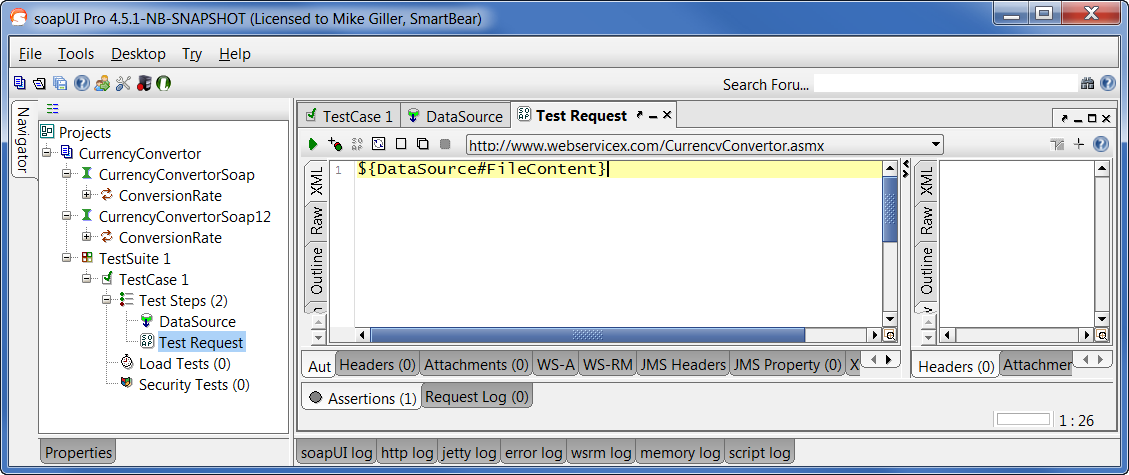Select the request Raw vertical tab
The height and width of the screenshot is (475, 1129).
click(317, 220)
